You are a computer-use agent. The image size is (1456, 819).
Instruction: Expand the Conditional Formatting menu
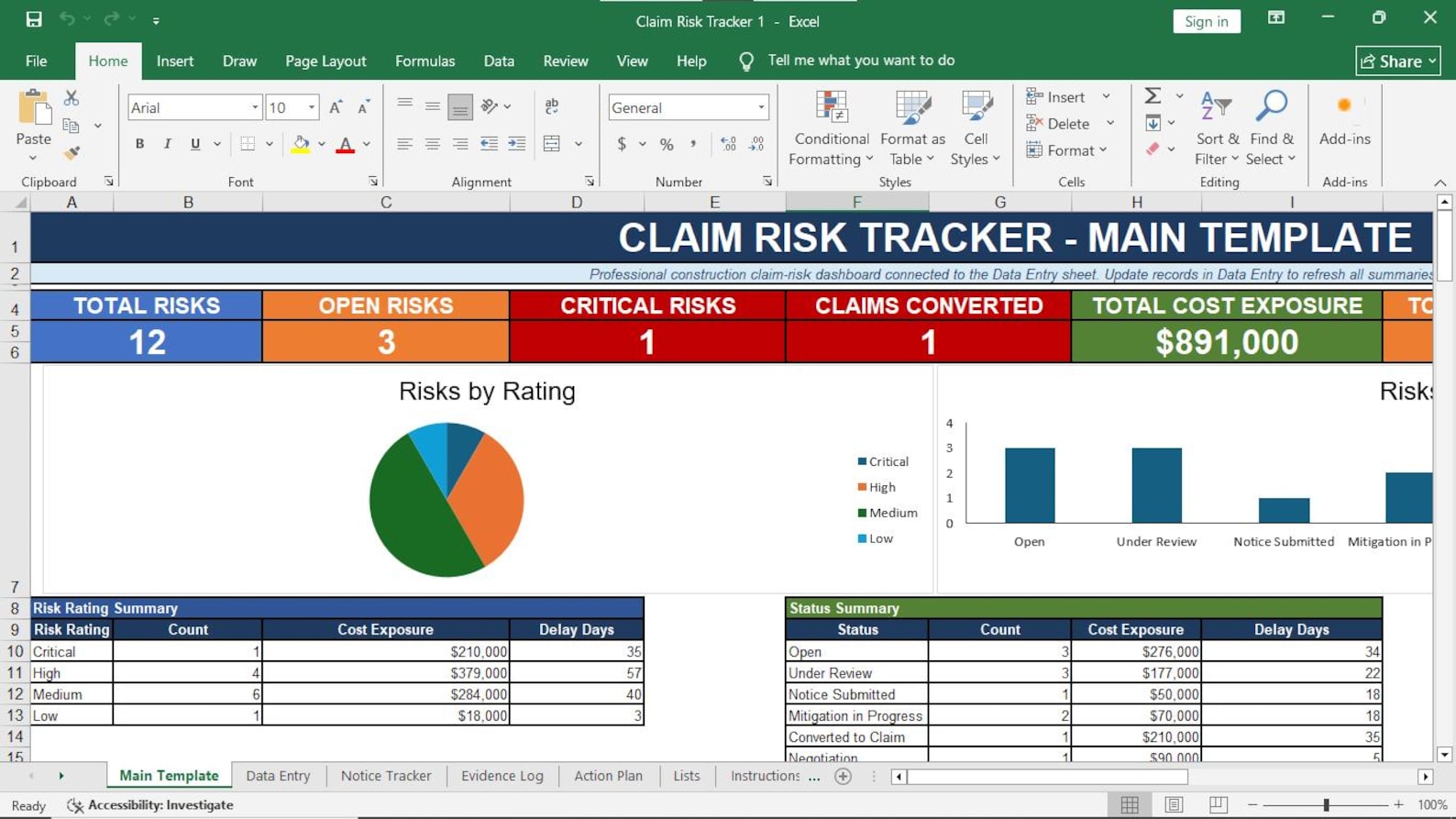point(832,129)
